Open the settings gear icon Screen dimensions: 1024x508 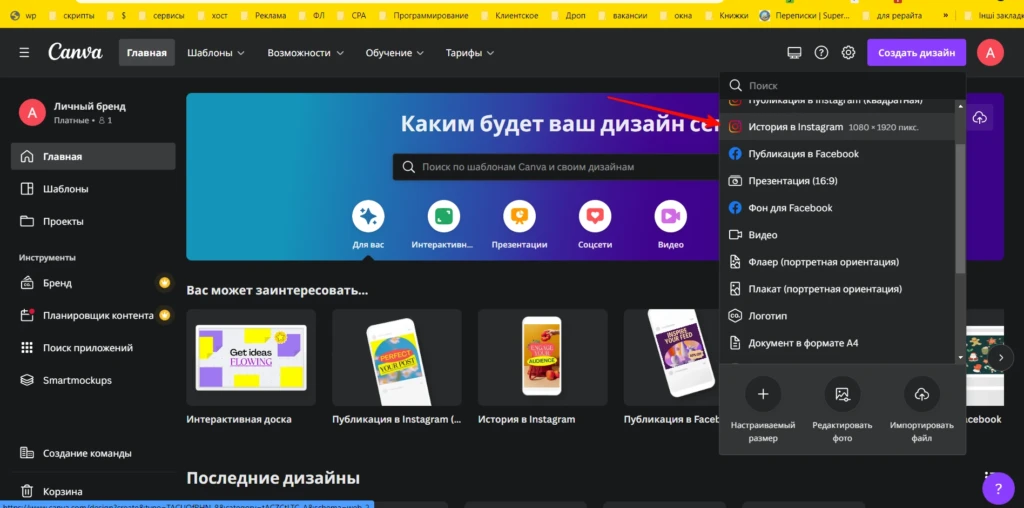[x=848, y=53]
